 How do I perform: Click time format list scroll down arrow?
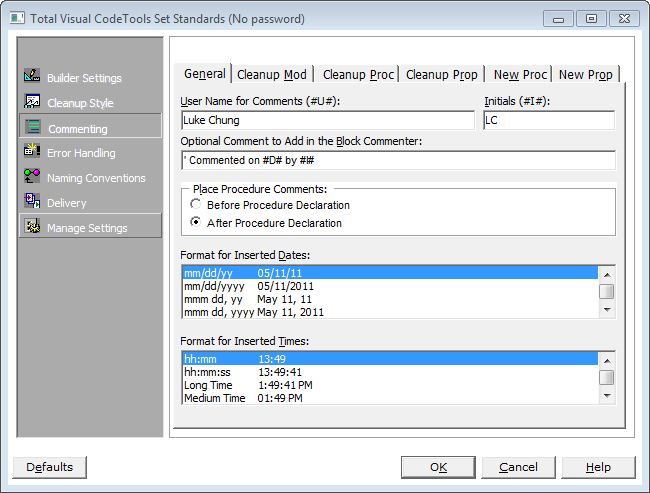pos(607,396)
